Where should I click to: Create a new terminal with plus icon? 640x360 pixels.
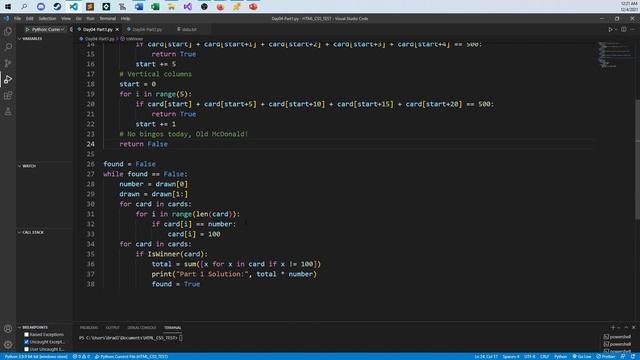point(613,327)
